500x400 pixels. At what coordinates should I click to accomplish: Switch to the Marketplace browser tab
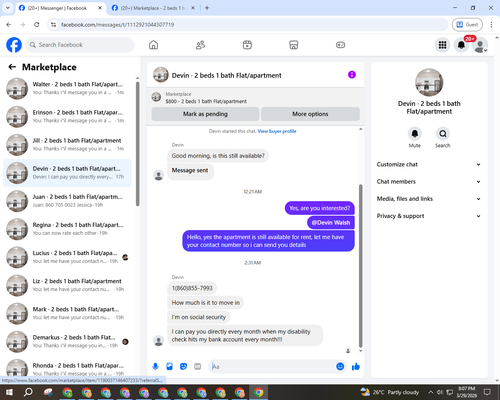153,8
